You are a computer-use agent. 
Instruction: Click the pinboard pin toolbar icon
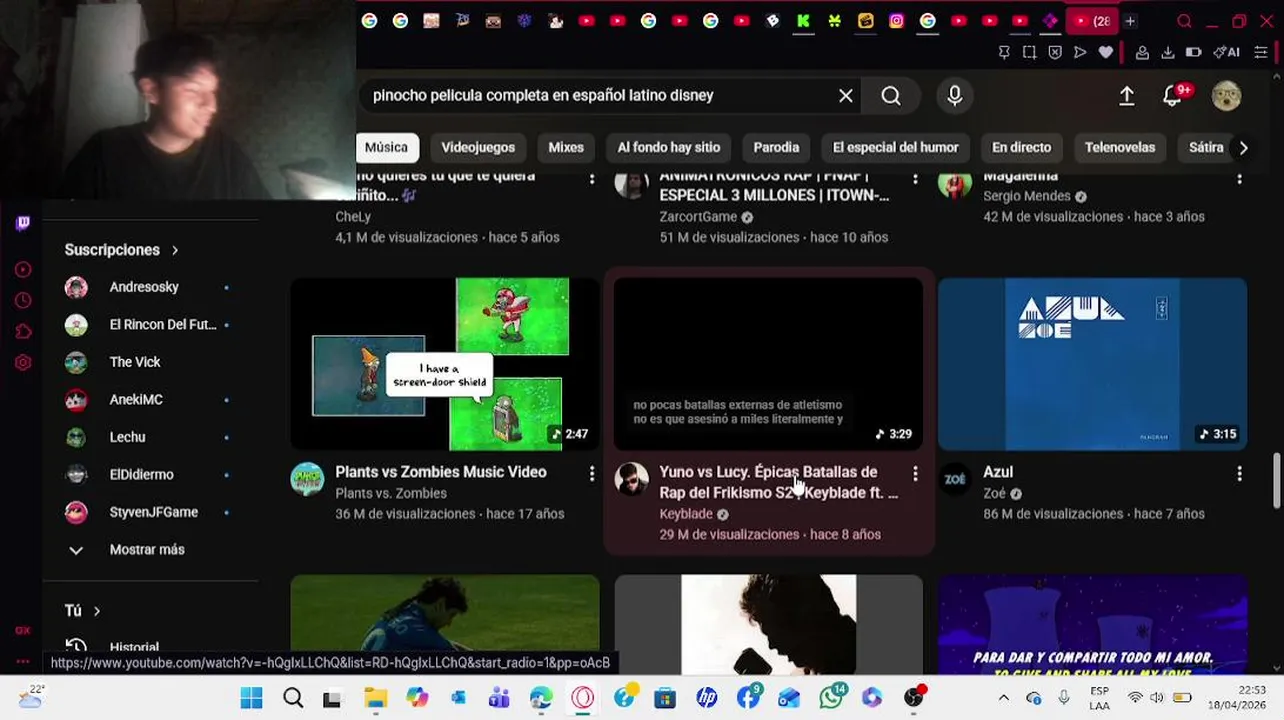(1004, 52)
